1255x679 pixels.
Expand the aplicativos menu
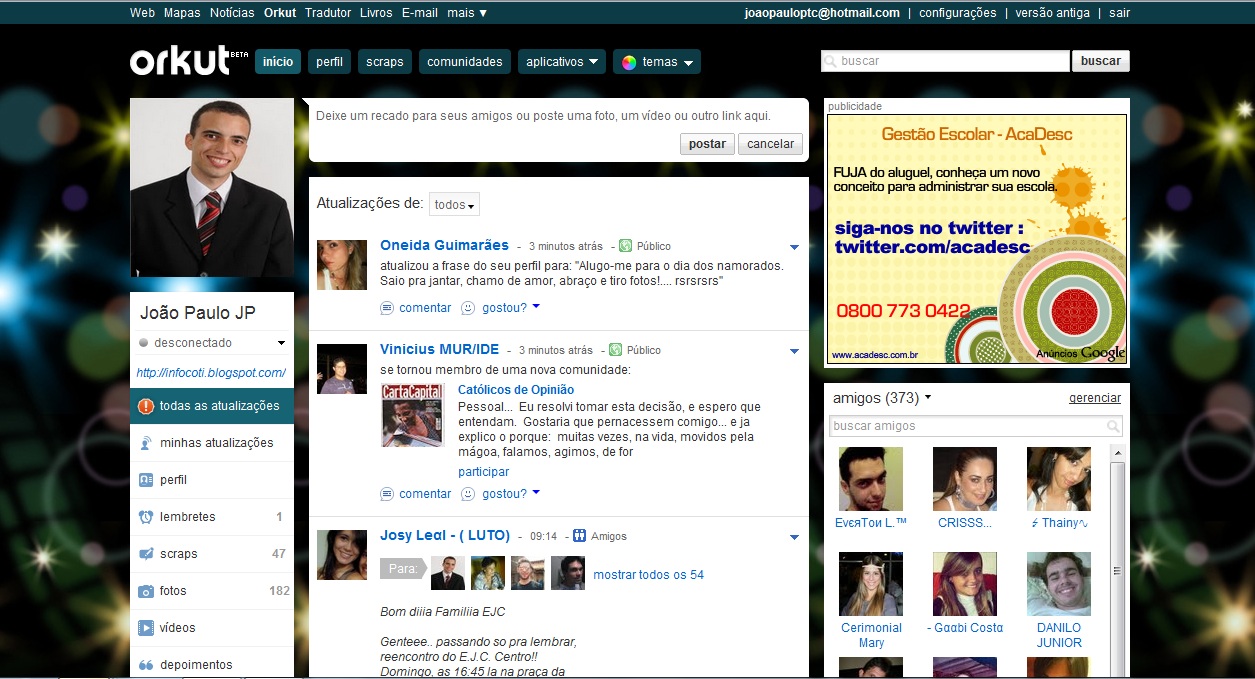tap(562, 62)
